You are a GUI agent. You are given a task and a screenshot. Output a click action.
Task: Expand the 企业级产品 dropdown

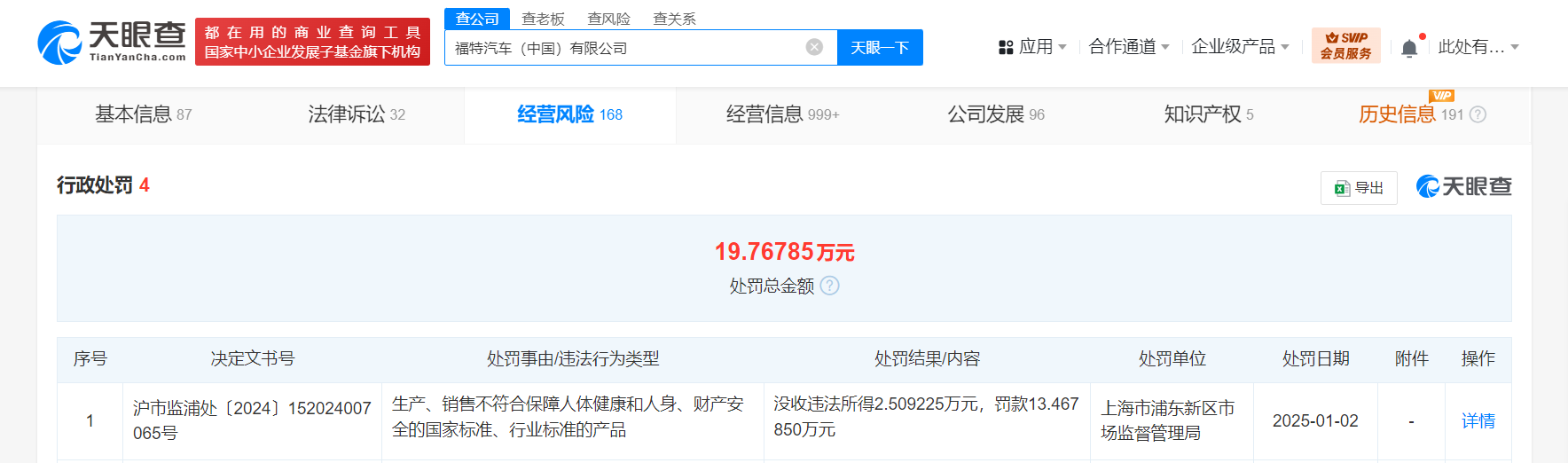pos(1240,47)
